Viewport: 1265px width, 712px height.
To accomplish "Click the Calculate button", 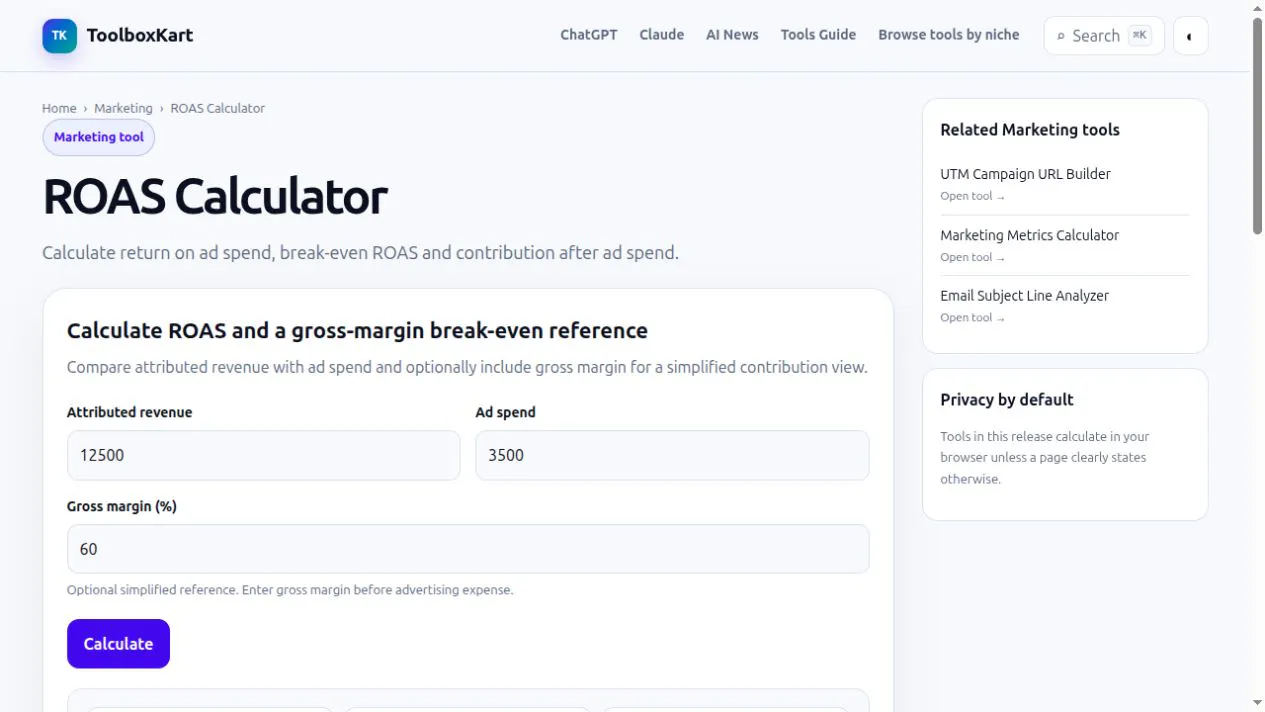I will click(x=118, y=644).
